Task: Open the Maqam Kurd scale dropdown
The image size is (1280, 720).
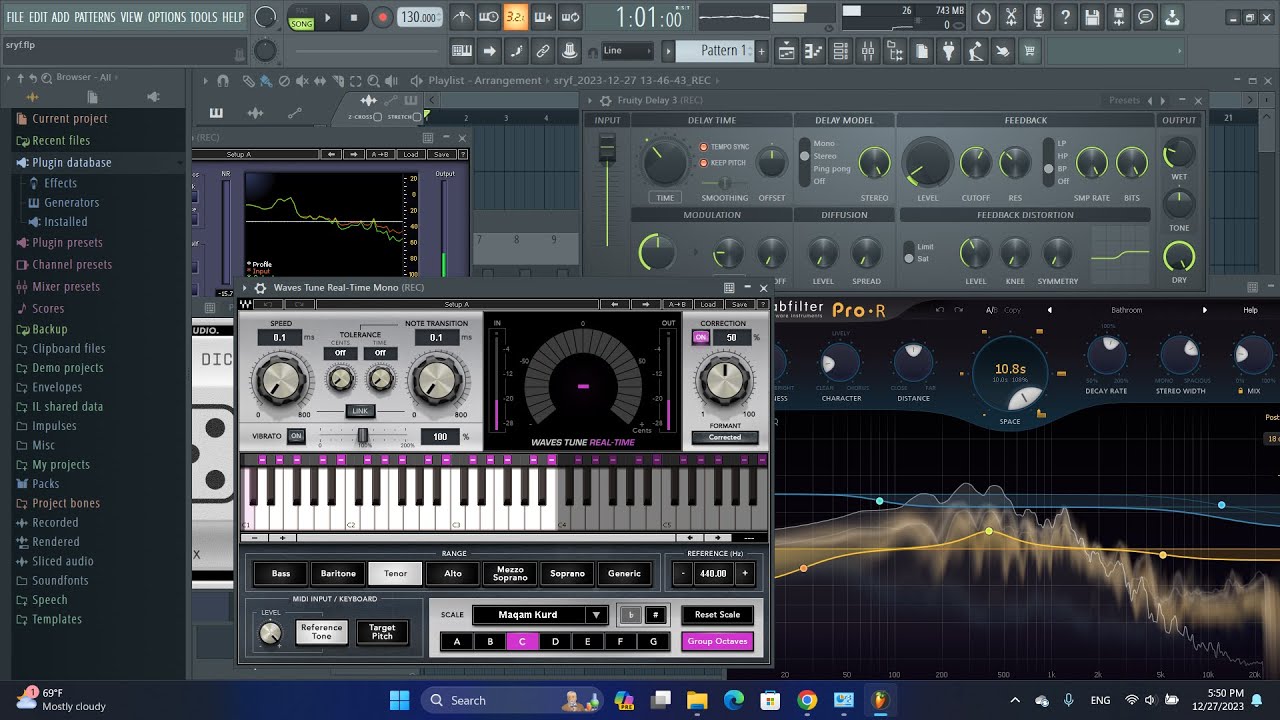Action: click(x=540, y=615)
